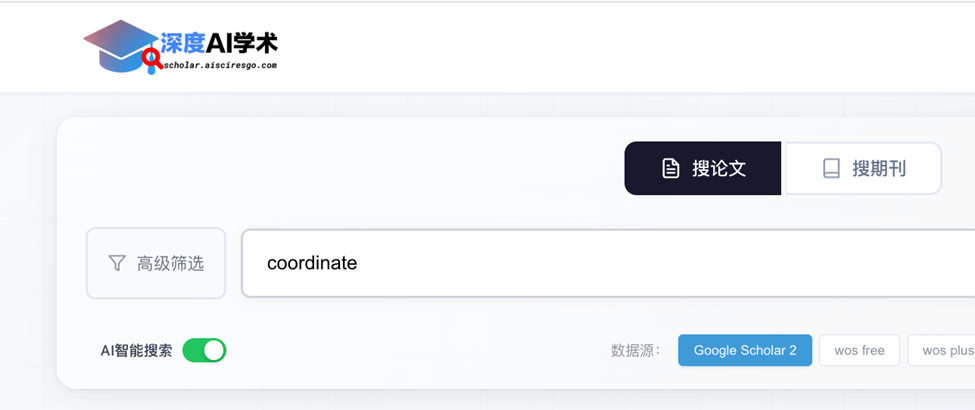
Task: Click the AI智能搜索 label text
Action: [136, 350]
